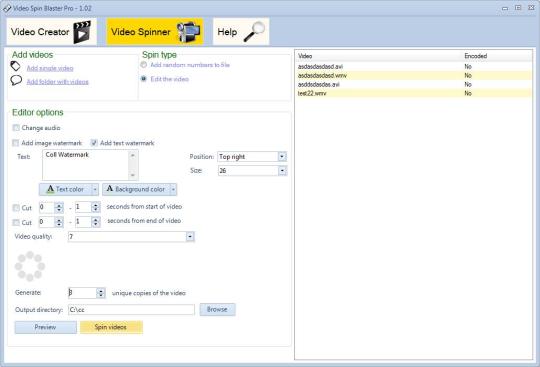Click the Preview button
Image resolution: width=540 pixels, height=367 pixels.
point(45,327)
